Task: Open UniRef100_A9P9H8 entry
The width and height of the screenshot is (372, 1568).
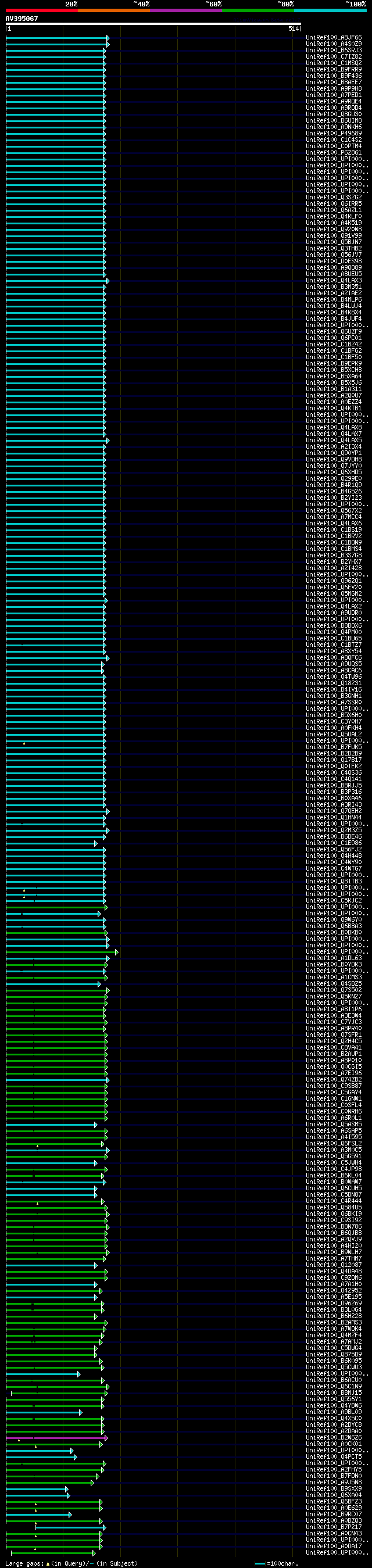Action: click(x=334, y=89)
